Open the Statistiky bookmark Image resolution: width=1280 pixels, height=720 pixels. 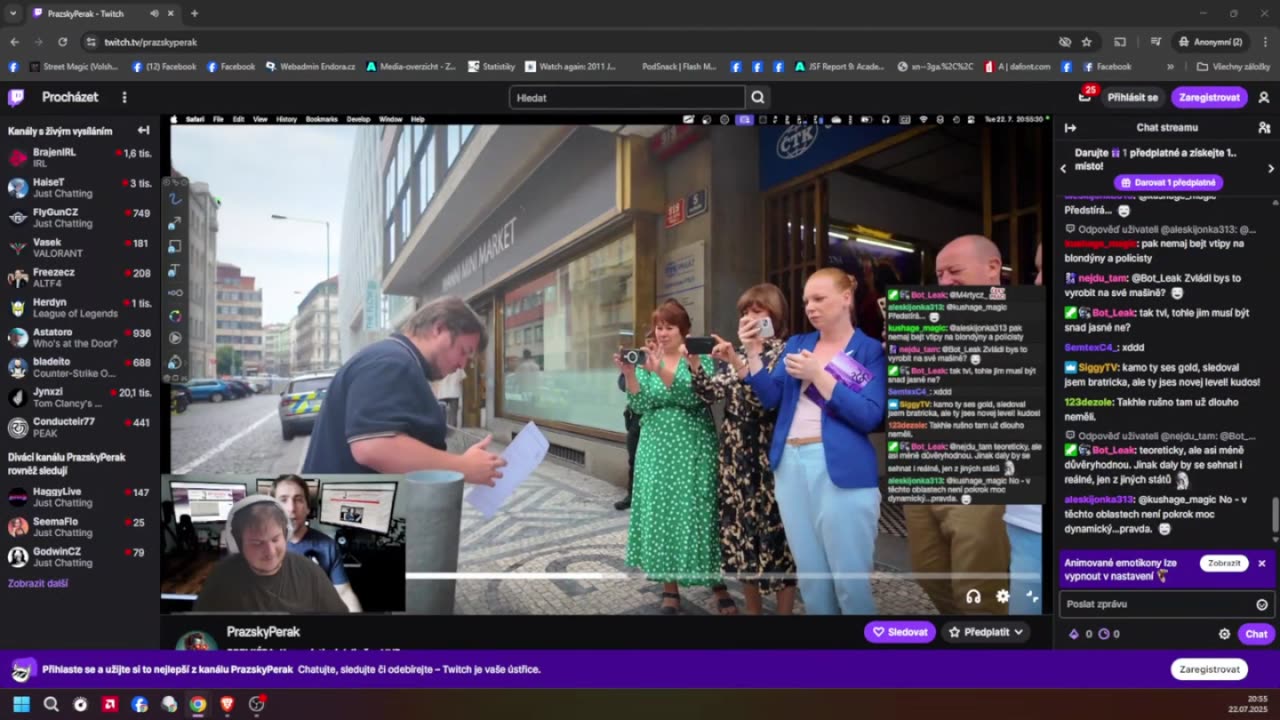[490, 67]
